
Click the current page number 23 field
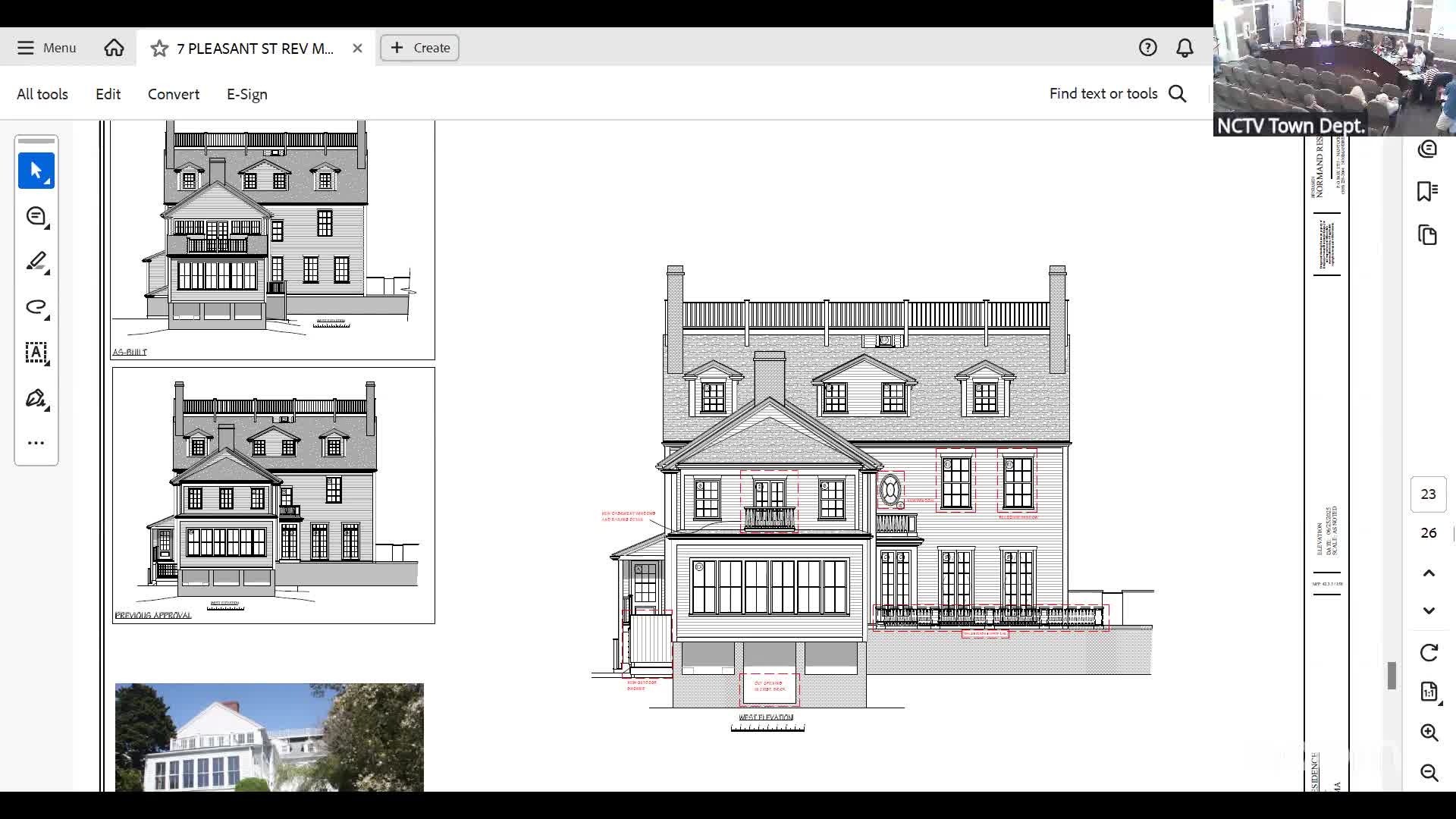1429,494
